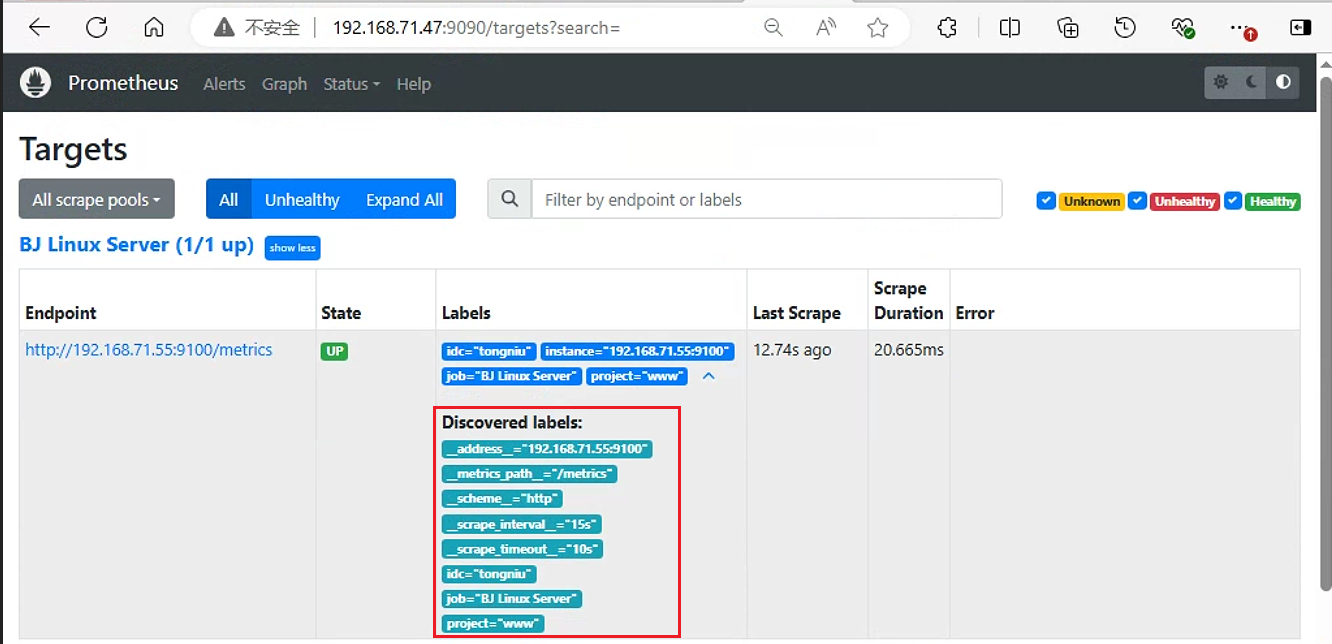Add this page to favorites
The width and height of the screenshot is (1332, 644).
pyautogui.click(x=878, y=28)
